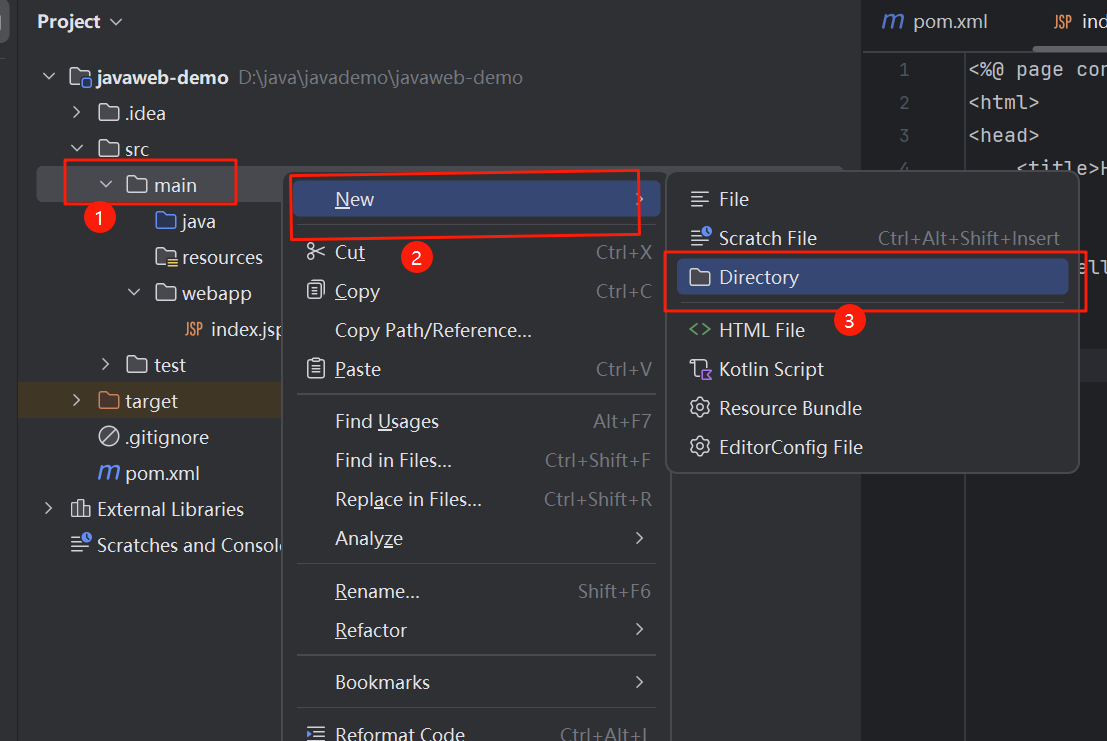
Task: Click the Directory folder icon in submenu
Action: (700, 277)
